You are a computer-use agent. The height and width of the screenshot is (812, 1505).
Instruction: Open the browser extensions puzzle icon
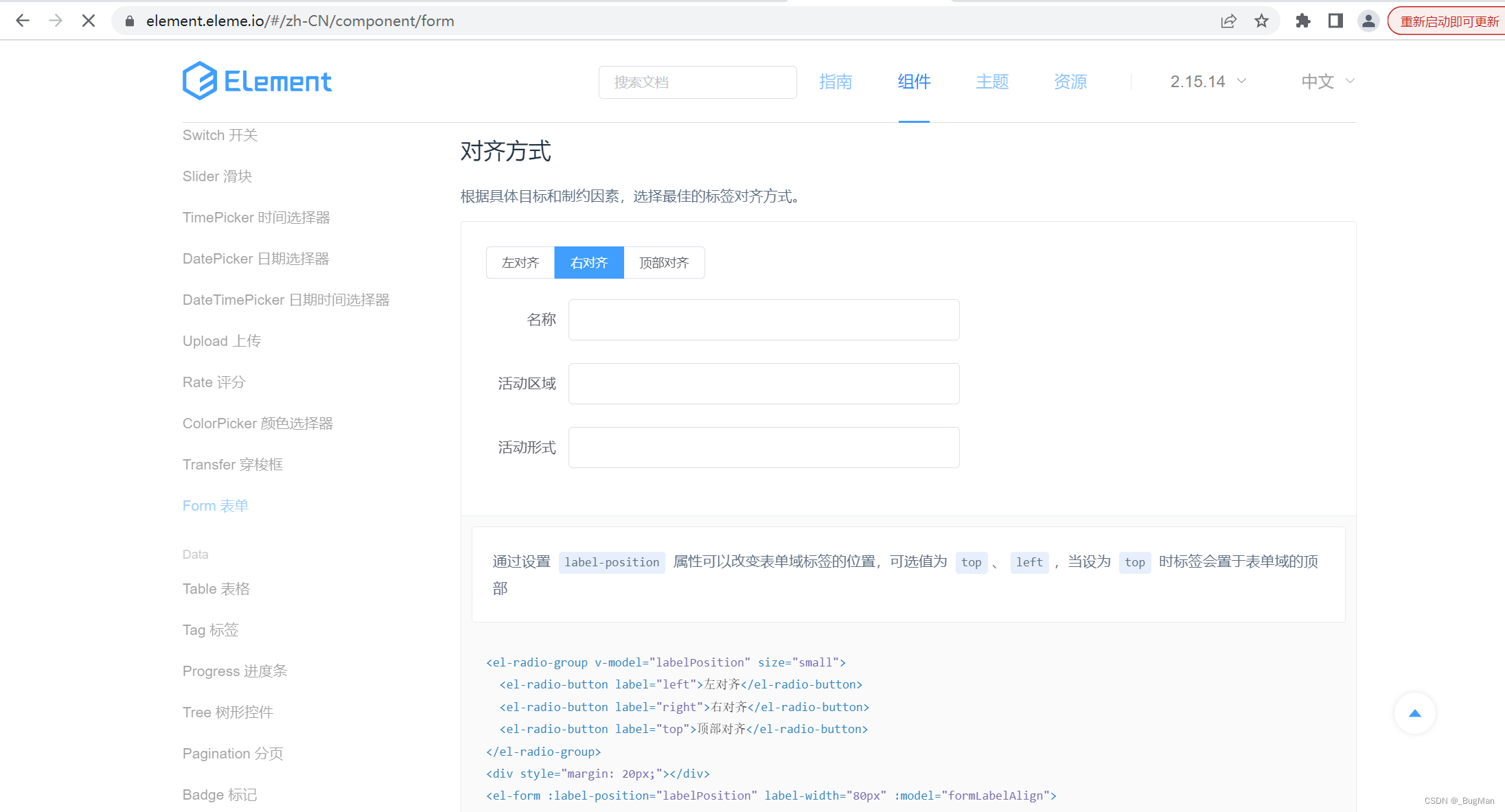(1302, 21)
